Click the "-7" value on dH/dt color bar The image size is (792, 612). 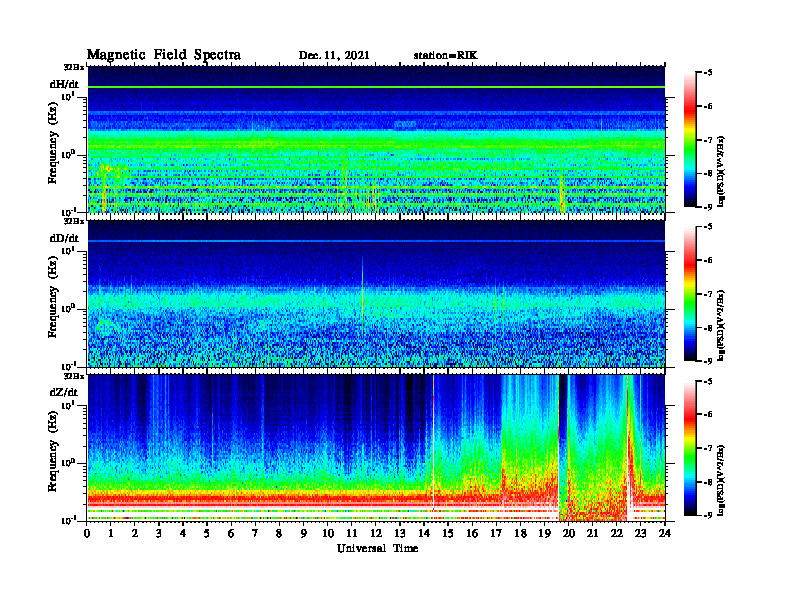pos(708,140)
